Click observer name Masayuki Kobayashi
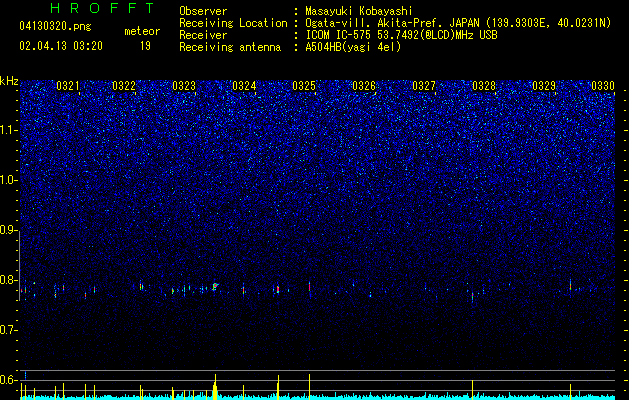 point(358,11)
